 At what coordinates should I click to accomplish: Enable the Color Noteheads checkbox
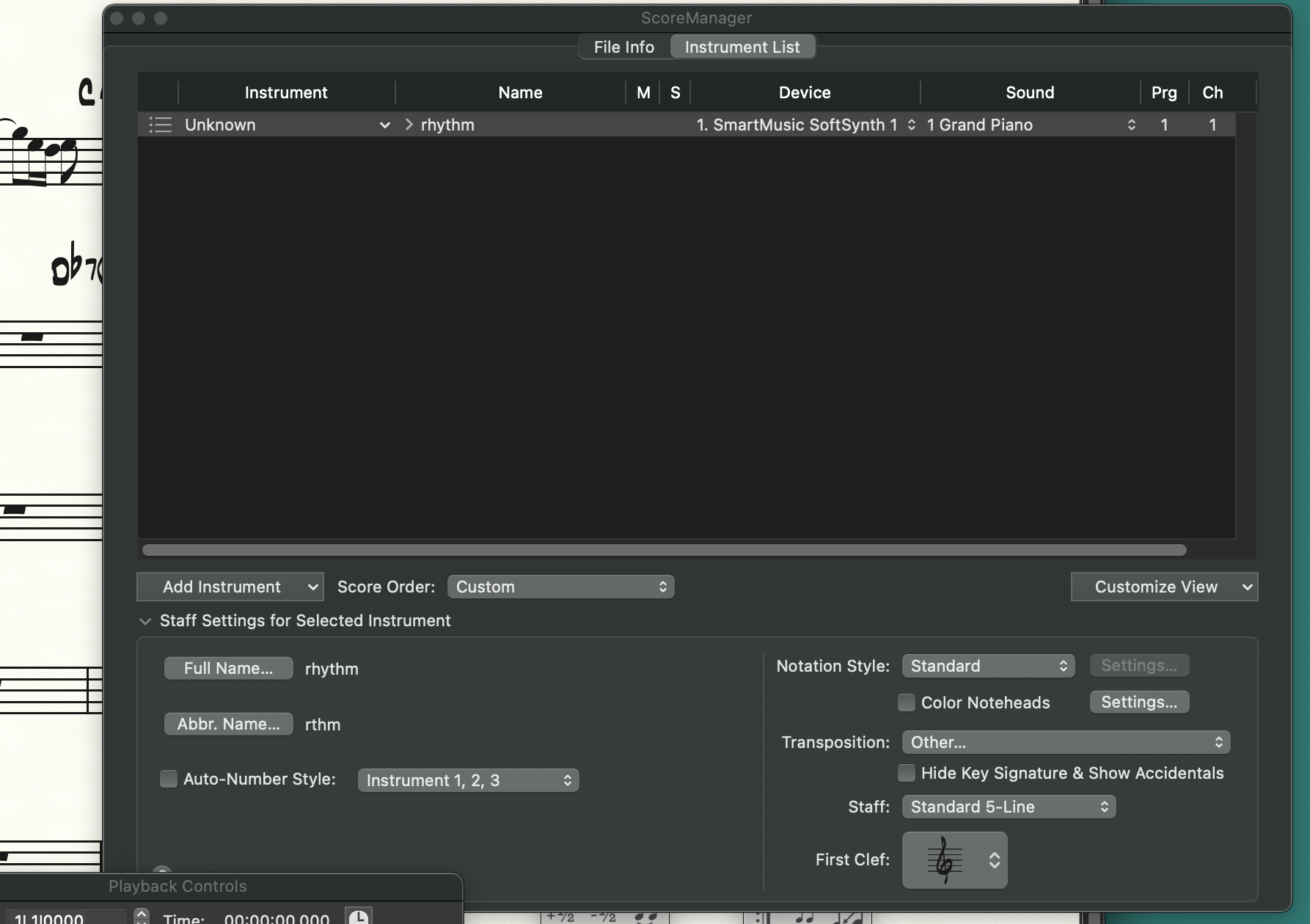point(907,703)
